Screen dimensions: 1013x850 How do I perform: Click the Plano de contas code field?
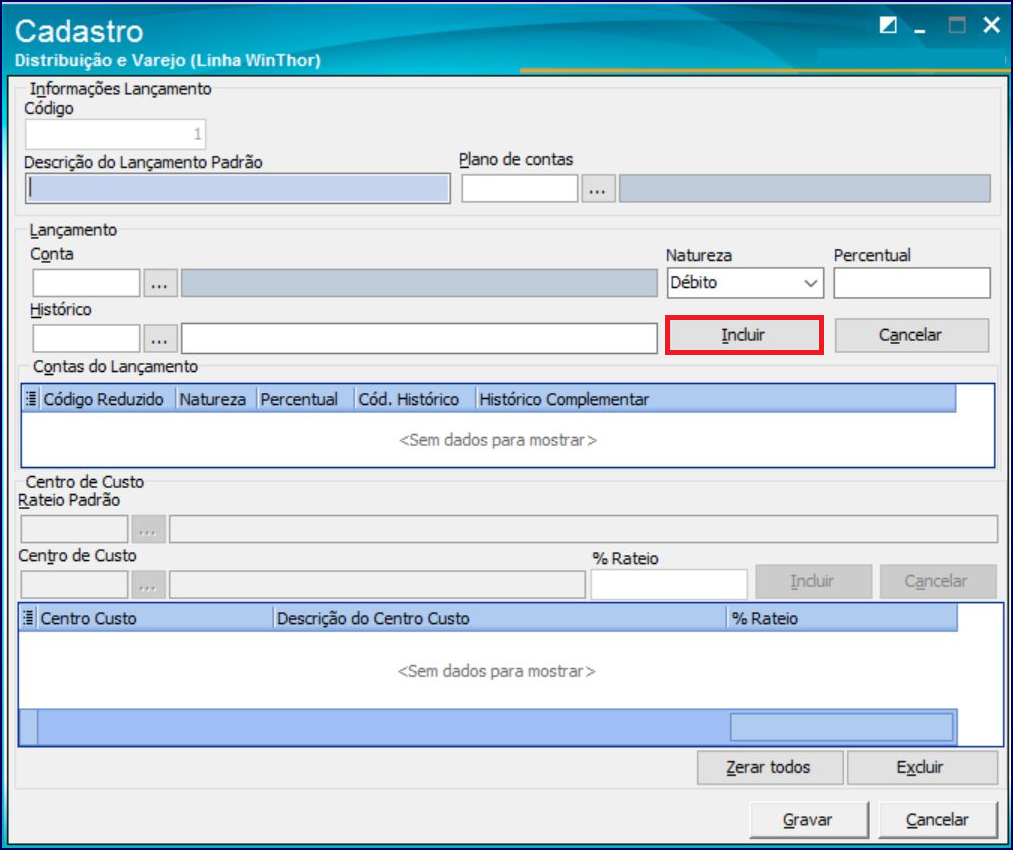point(519,188)
